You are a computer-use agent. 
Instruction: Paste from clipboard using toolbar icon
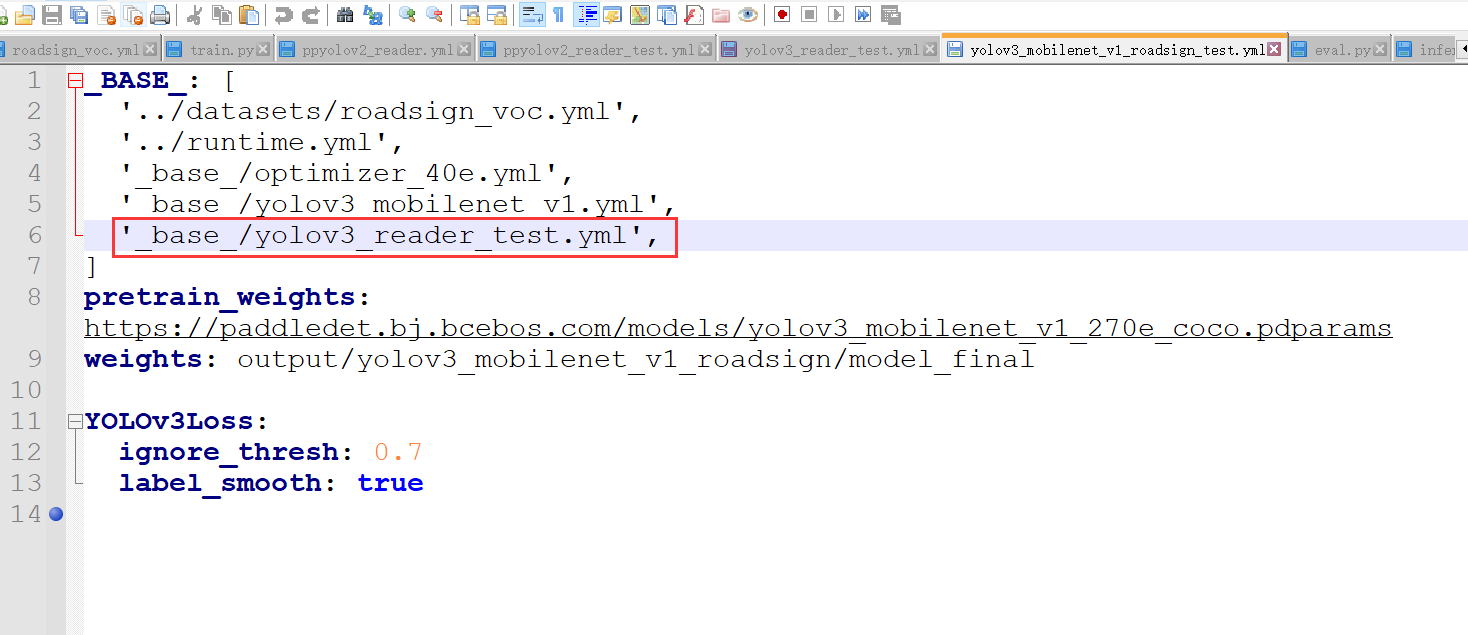249,15
